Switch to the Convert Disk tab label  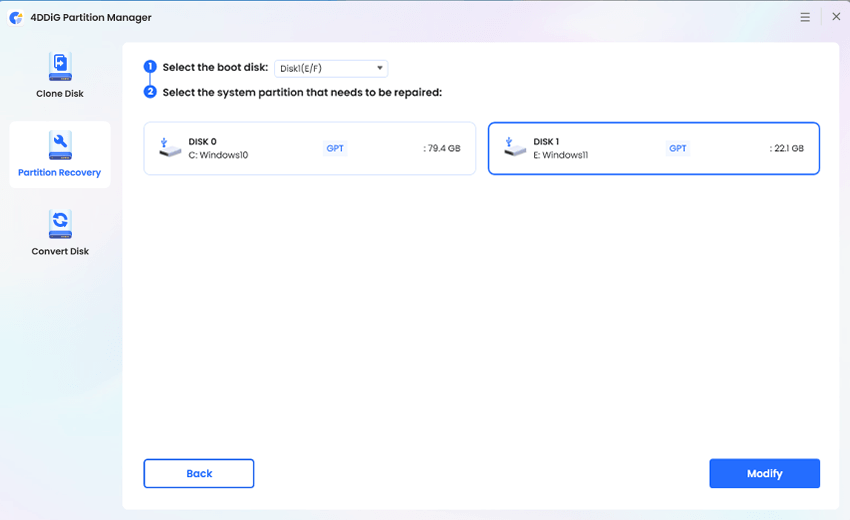pos(60,251)
